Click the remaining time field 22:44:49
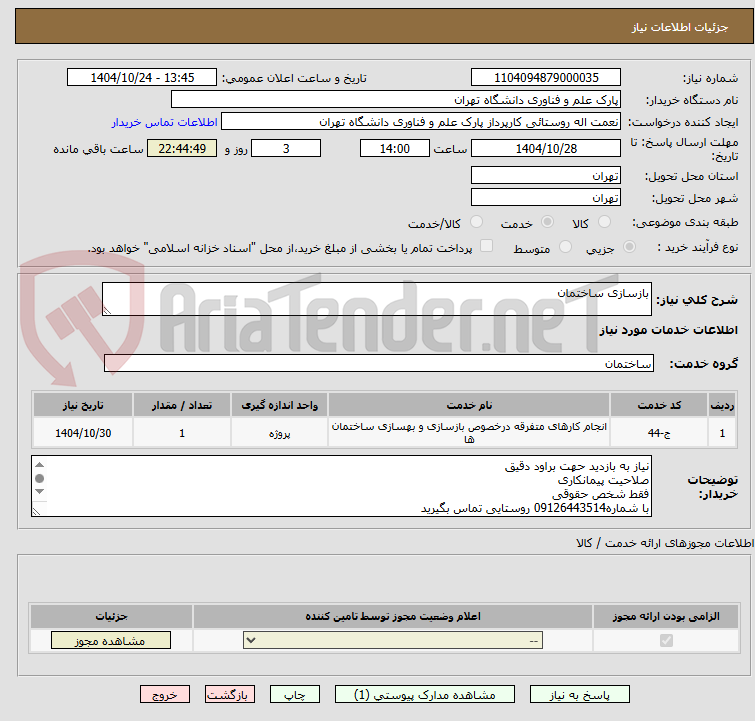755x721 pixels. (182, 148)
